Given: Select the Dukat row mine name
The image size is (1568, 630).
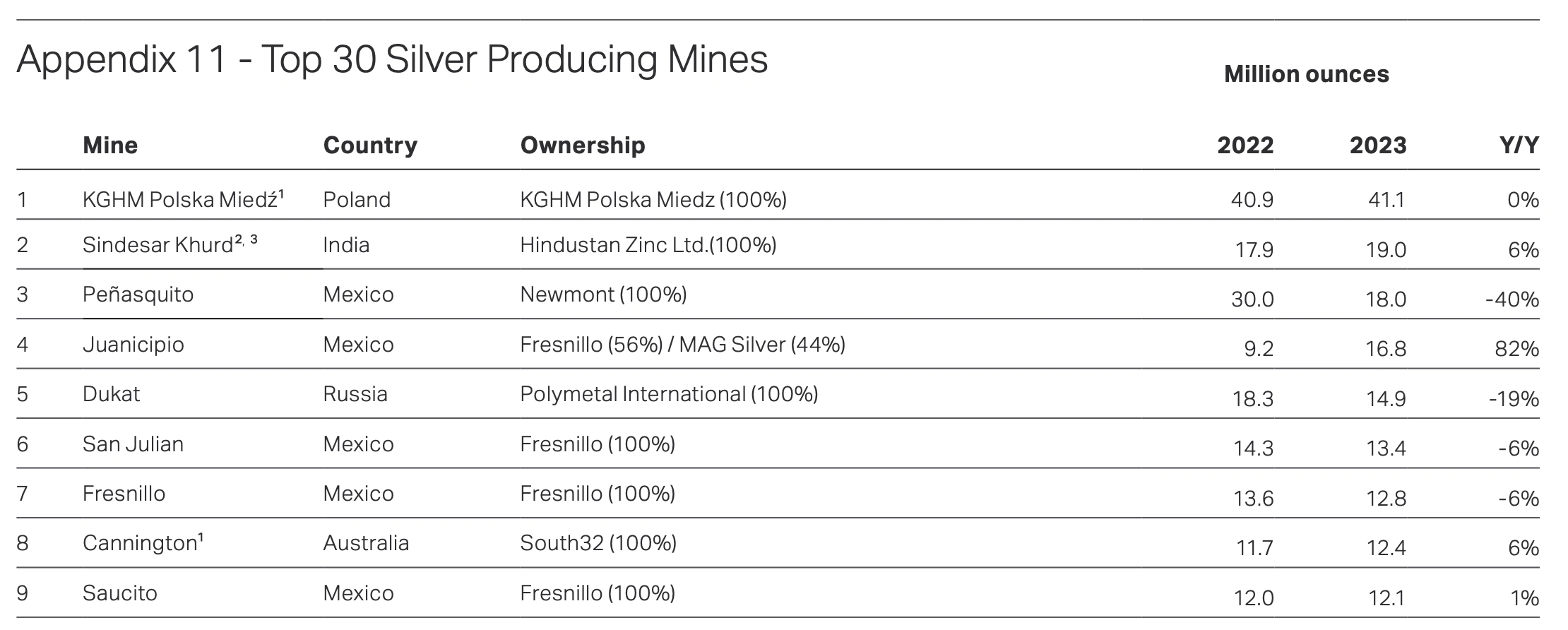Looking at the screenshot, I should point(111,393).
